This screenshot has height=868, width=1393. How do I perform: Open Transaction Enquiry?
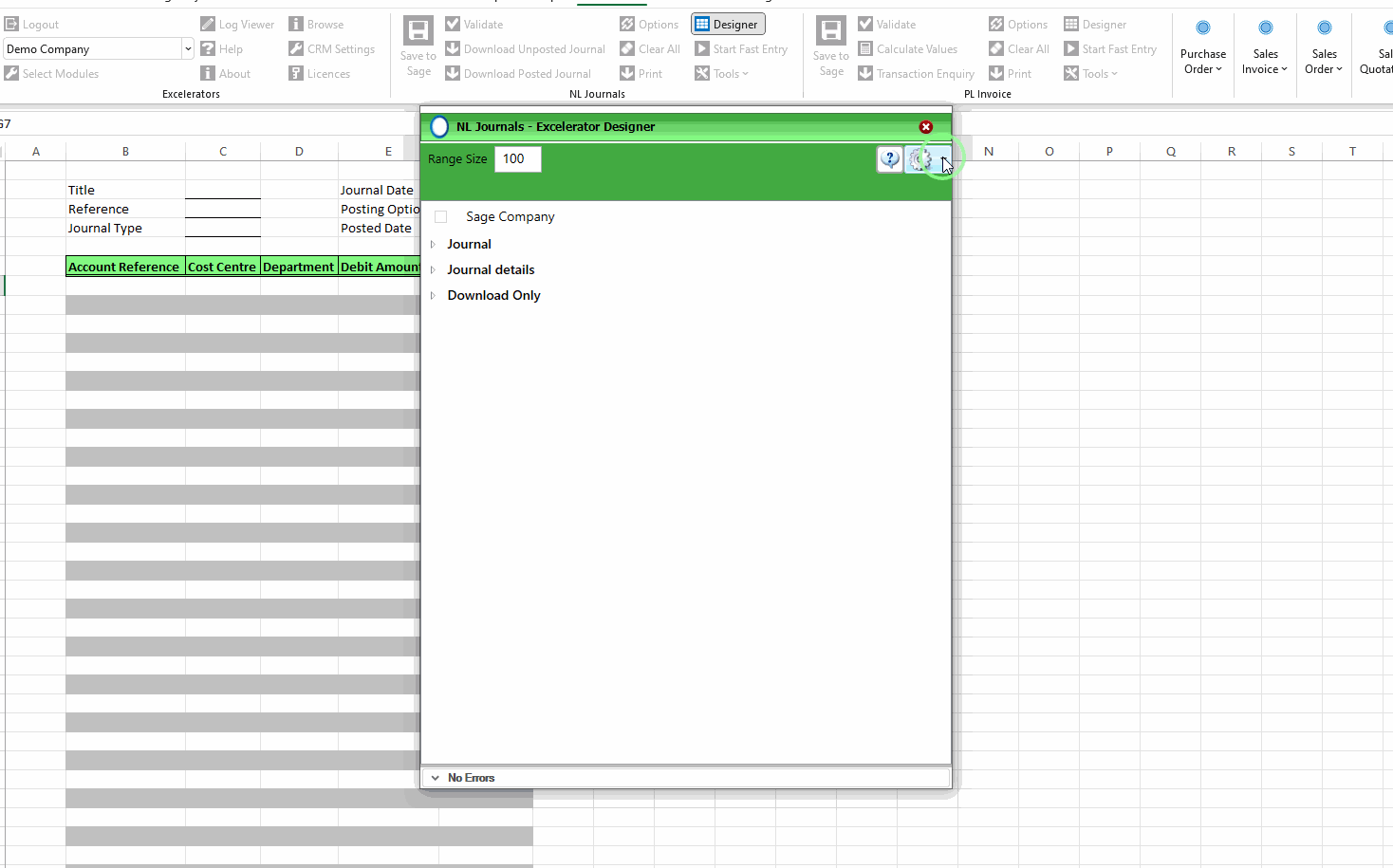916,74
